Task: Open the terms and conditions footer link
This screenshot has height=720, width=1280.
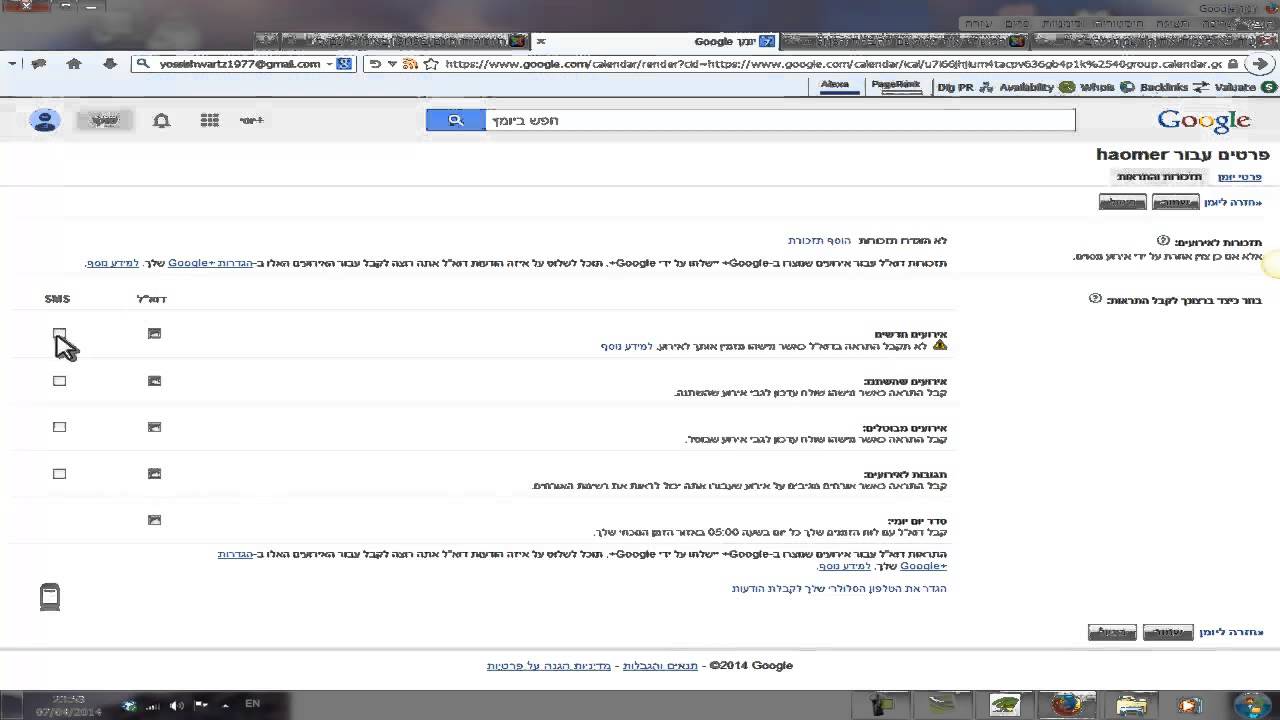Action: click(661, 666)
